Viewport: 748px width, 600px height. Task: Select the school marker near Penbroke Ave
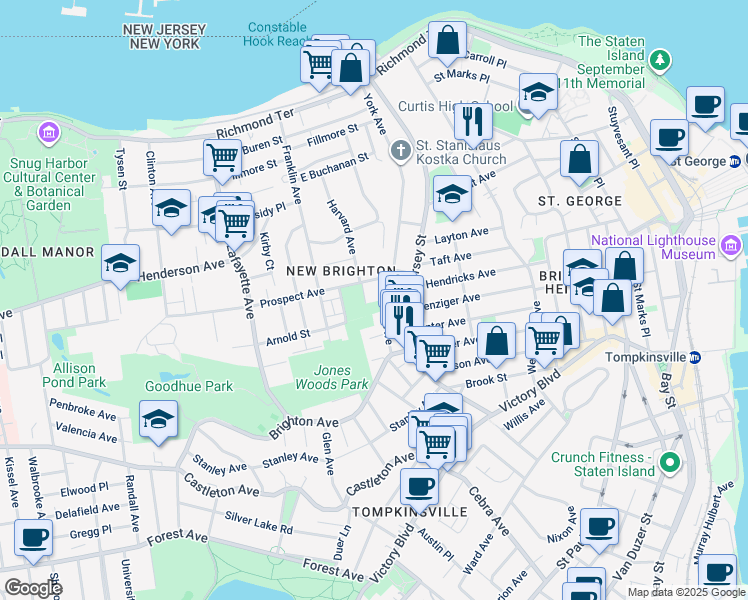pyautogui.click(x=158, y=418)
